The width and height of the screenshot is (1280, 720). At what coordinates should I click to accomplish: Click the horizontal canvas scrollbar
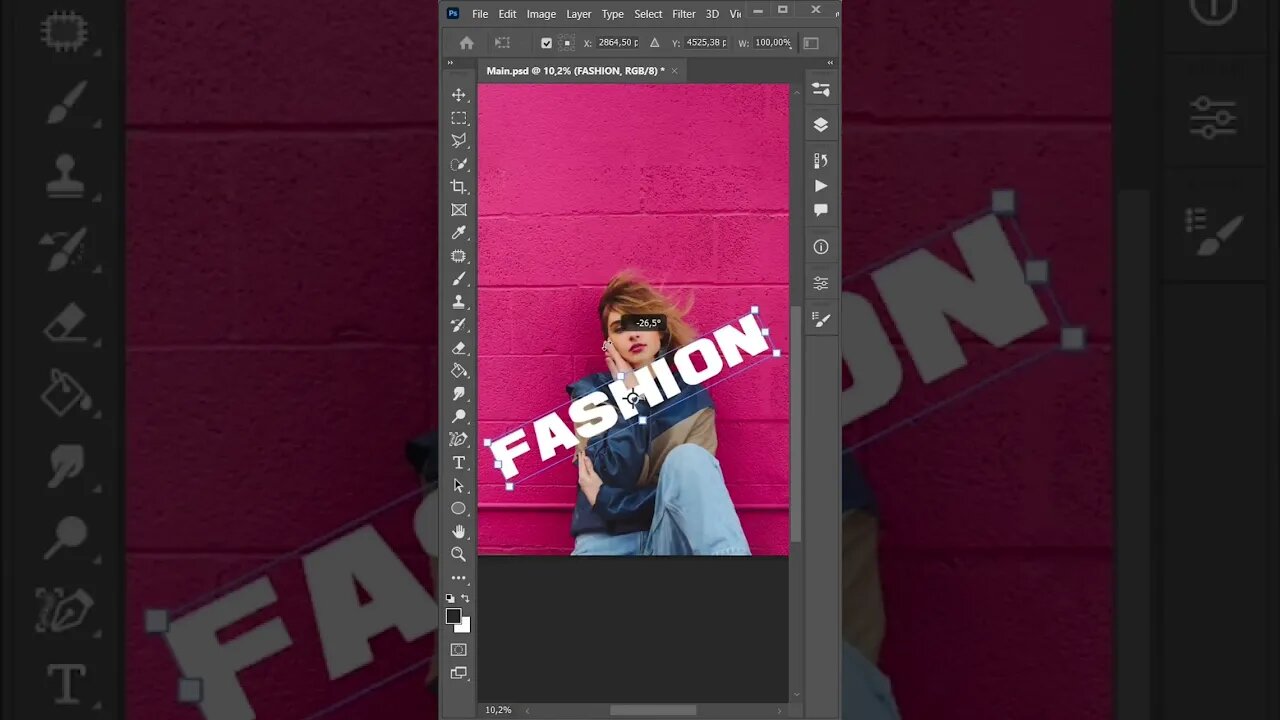pos(653,710)
